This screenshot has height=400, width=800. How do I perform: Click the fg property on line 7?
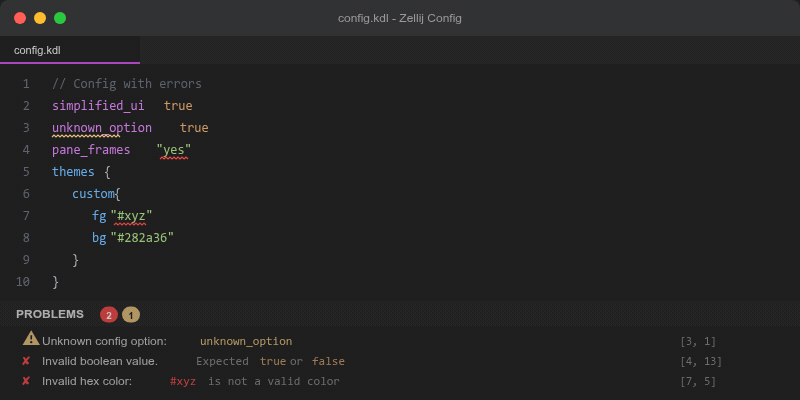click(x=99, y=216)
